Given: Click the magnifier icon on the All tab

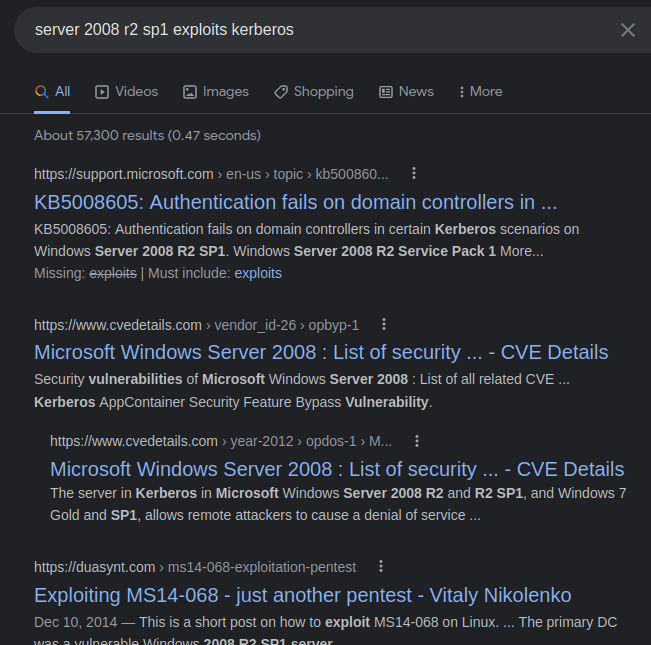Looking at the screenshot, I should click(41, 92).
